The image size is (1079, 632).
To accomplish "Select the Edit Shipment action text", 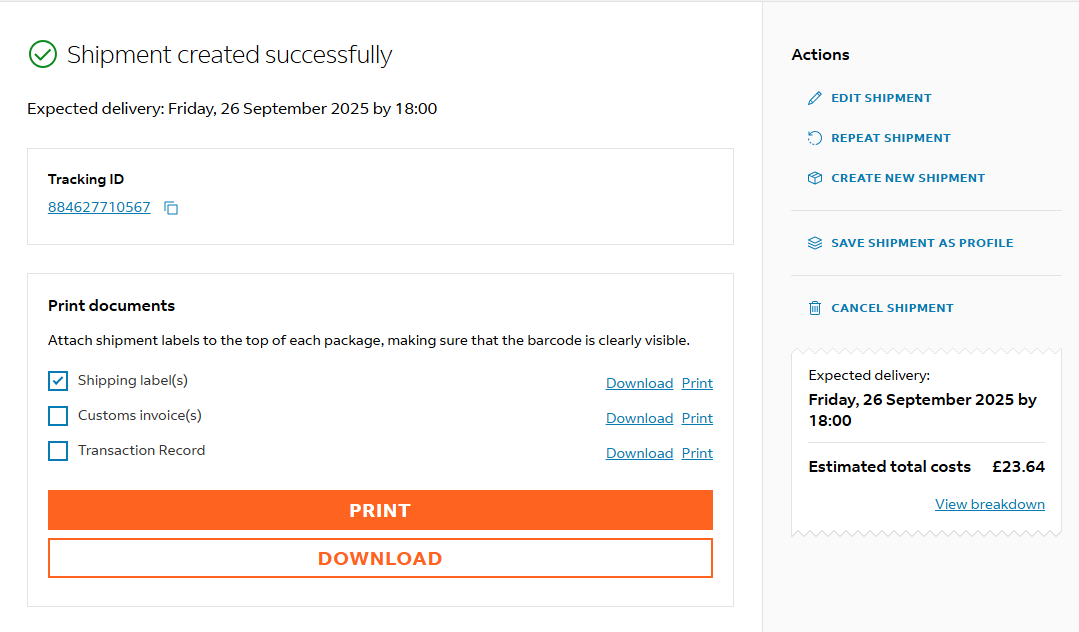I will tap(881, 98).
